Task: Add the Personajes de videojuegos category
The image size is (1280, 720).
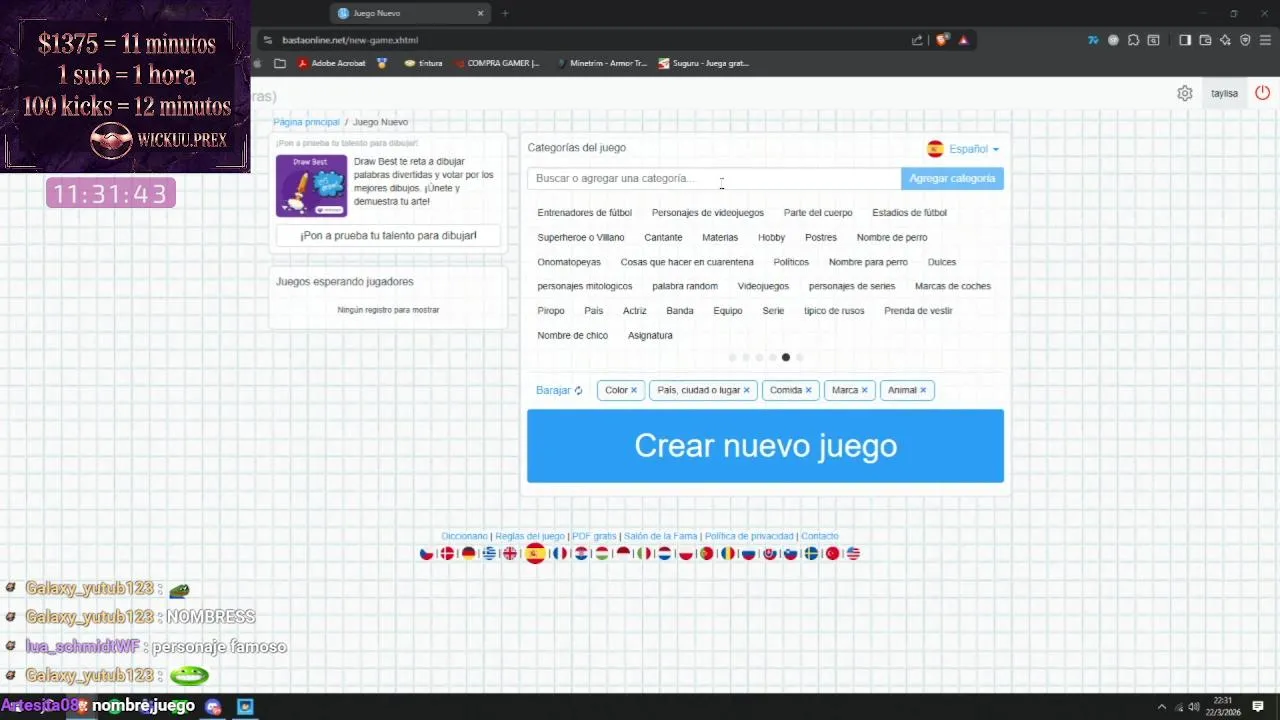Action: [x=707, y=213]
